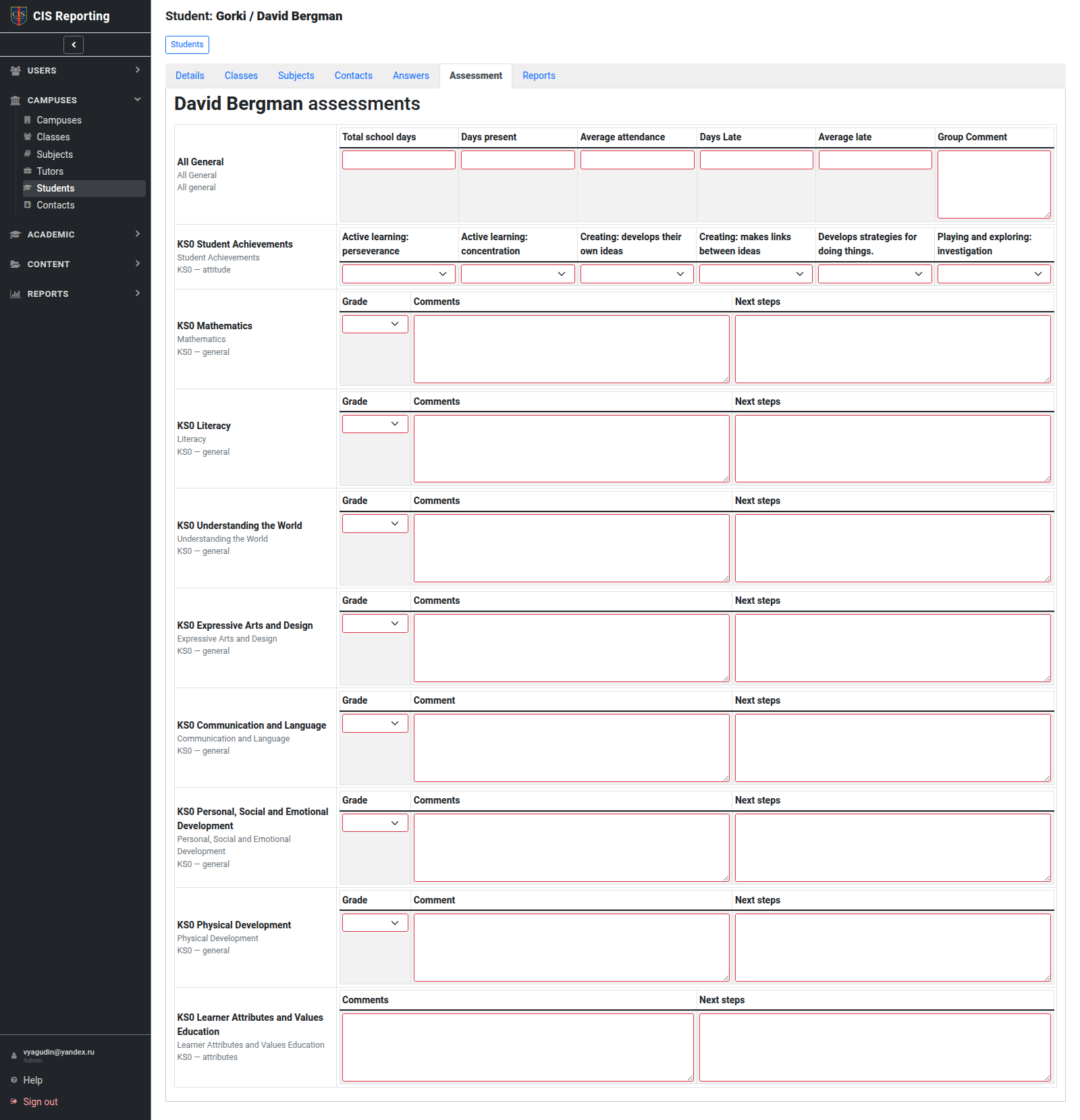Image resolution: width=1080 pixels, height=1120 pixels.
Task: Expand the Users menu section
Action: coord(138,70)
